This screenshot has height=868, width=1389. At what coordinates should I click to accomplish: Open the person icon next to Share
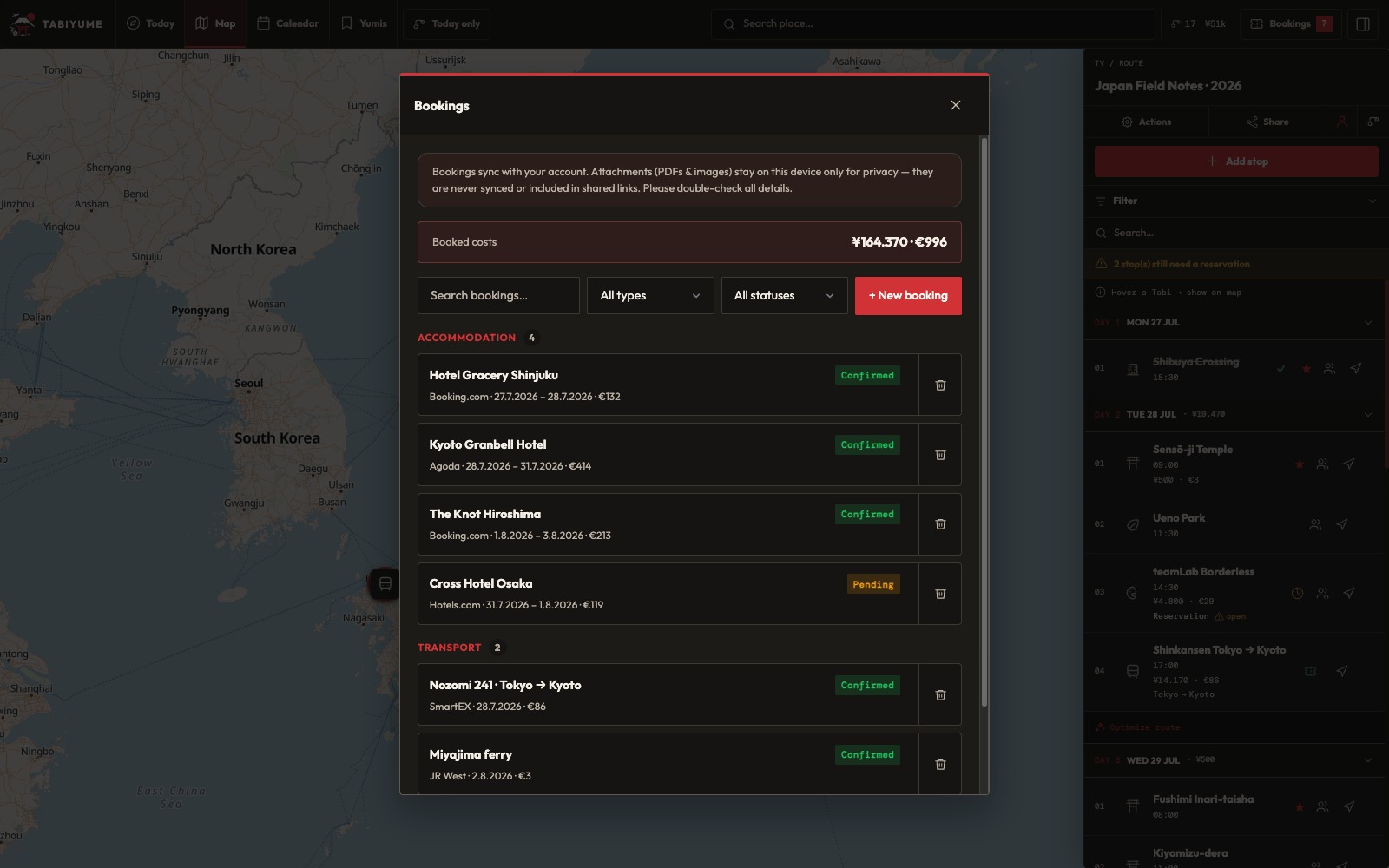[x=1341, y=122]
